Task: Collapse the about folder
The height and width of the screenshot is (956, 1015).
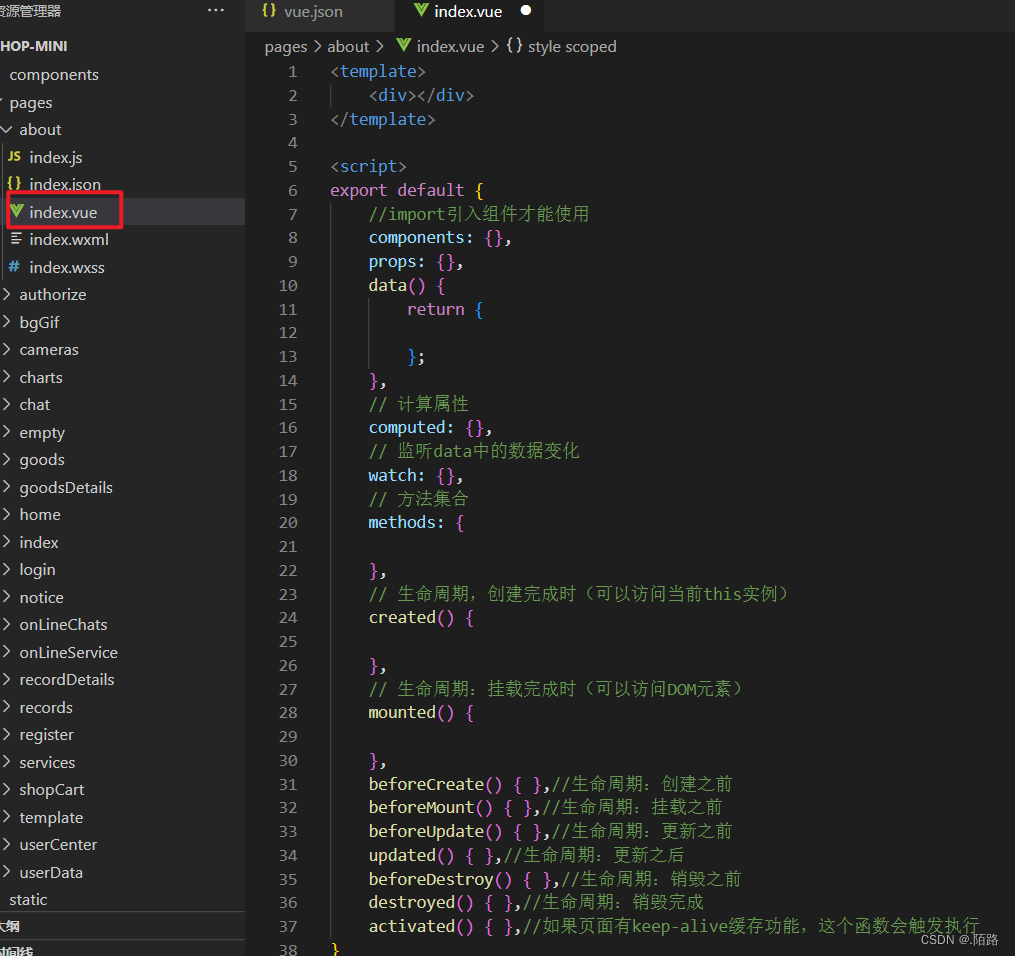Action: coord(6,129)
